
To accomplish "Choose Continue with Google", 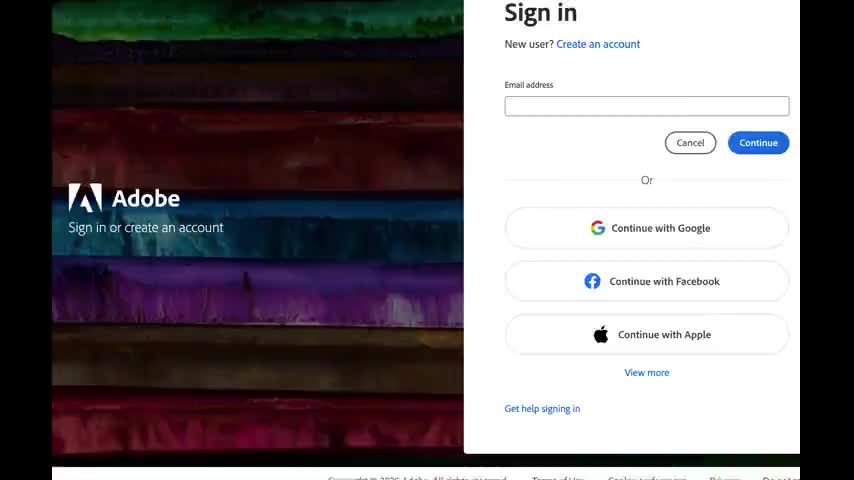I will [646, 228].
